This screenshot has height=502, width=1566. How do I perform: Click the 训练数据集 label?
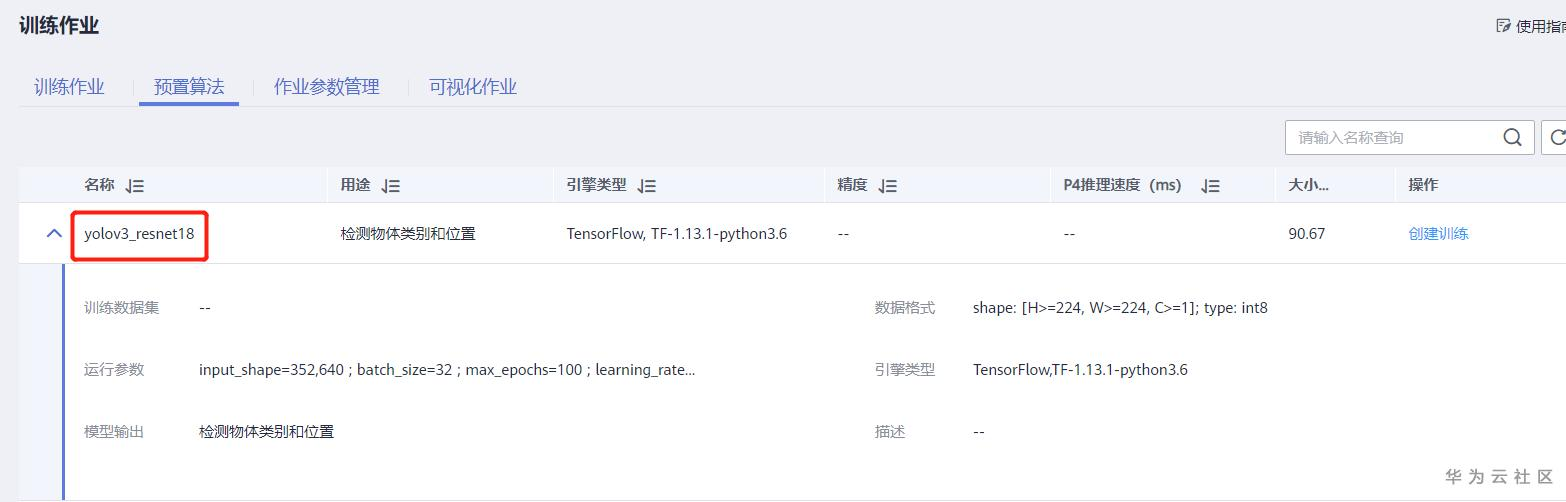pyautogui.click(x=121, y=308)
